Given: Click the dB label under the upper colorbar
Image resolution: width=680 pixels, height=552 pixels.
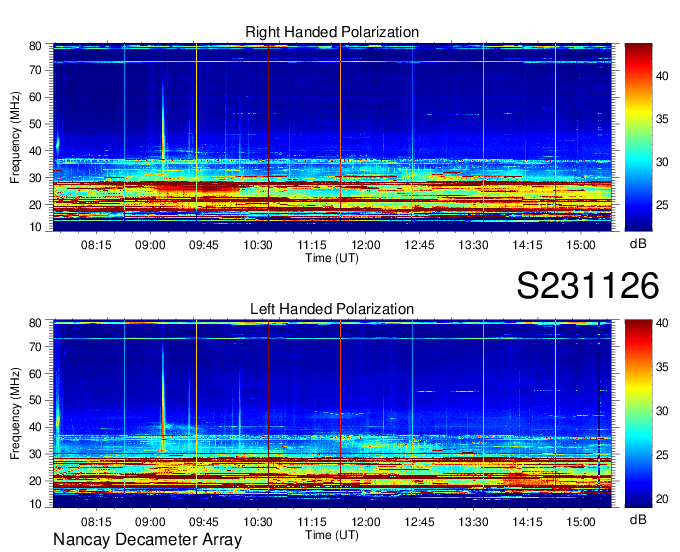Looking at the screenshot, I should point(638,244).
